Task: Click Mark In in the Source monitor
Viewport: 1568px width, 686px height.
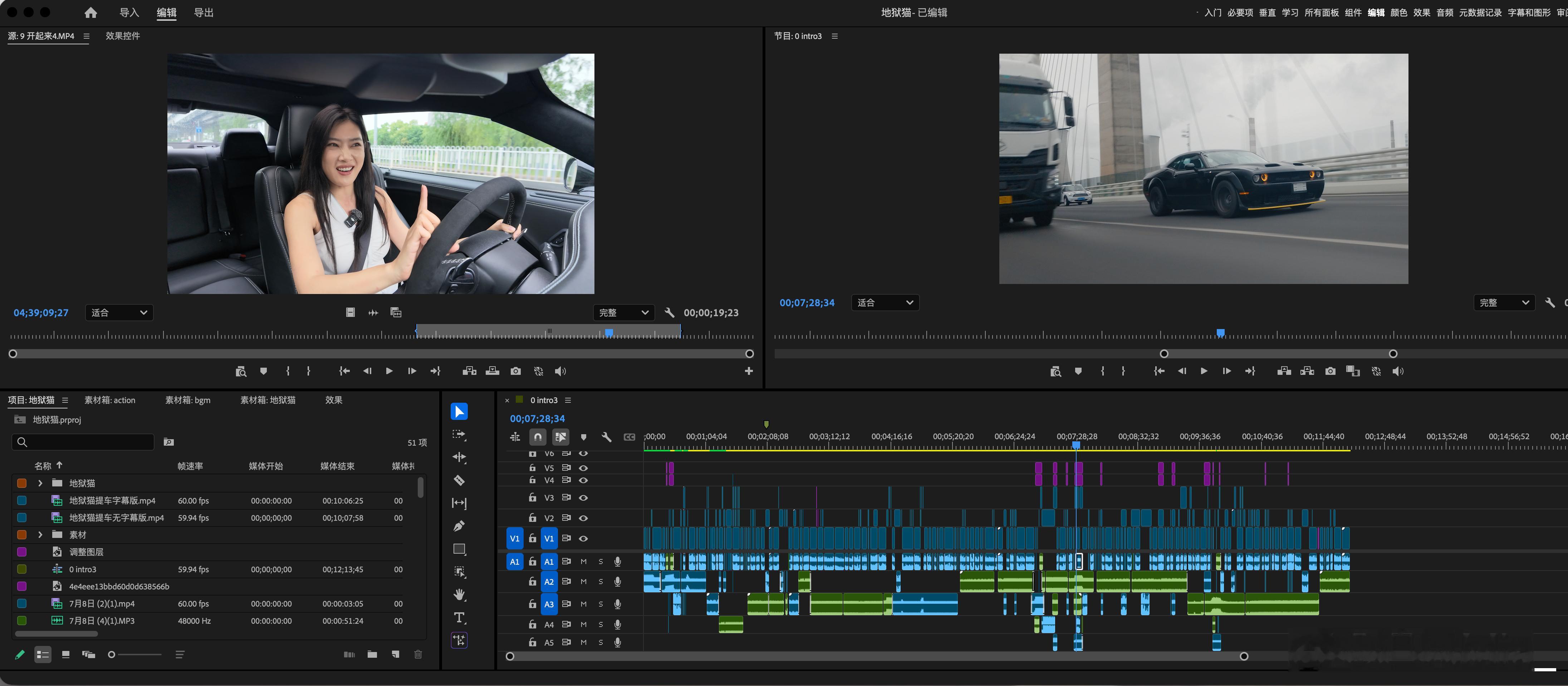Action: point(288,371)
